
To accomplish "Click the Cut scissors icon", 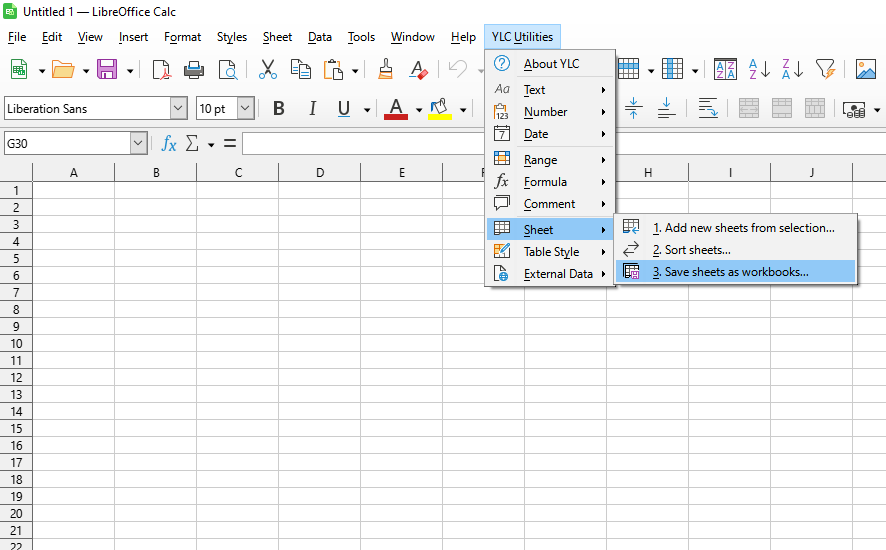I will 267,69.
